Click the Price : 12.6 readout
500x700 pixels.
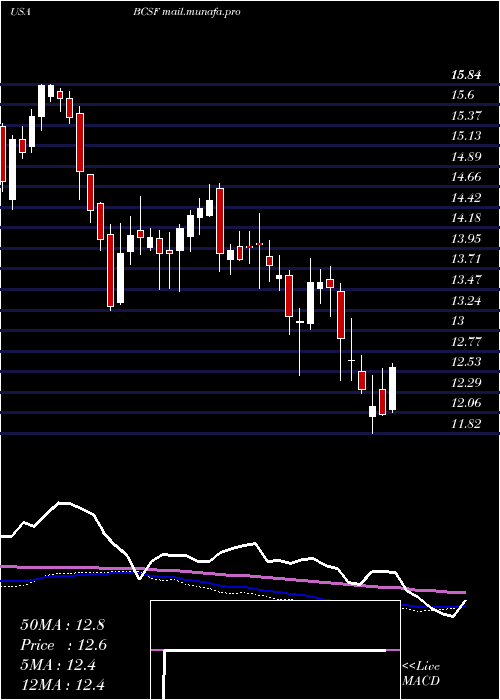[63, 645]
